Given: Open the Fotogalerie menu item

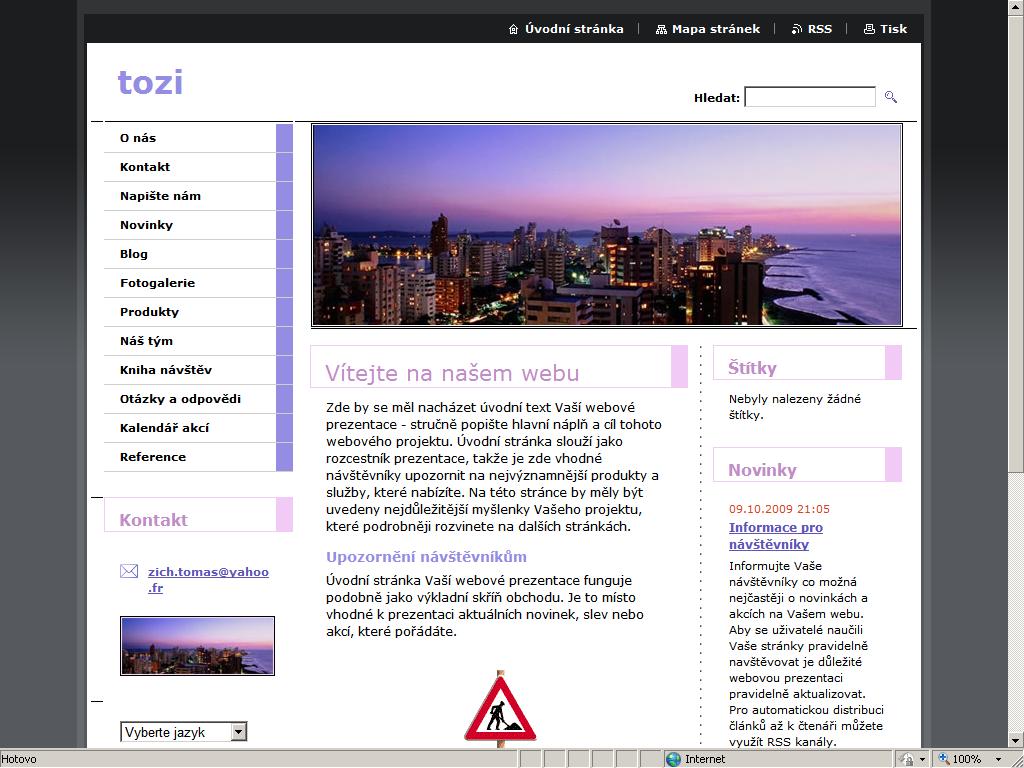Looking at the screenshot, I should [157, 283].
